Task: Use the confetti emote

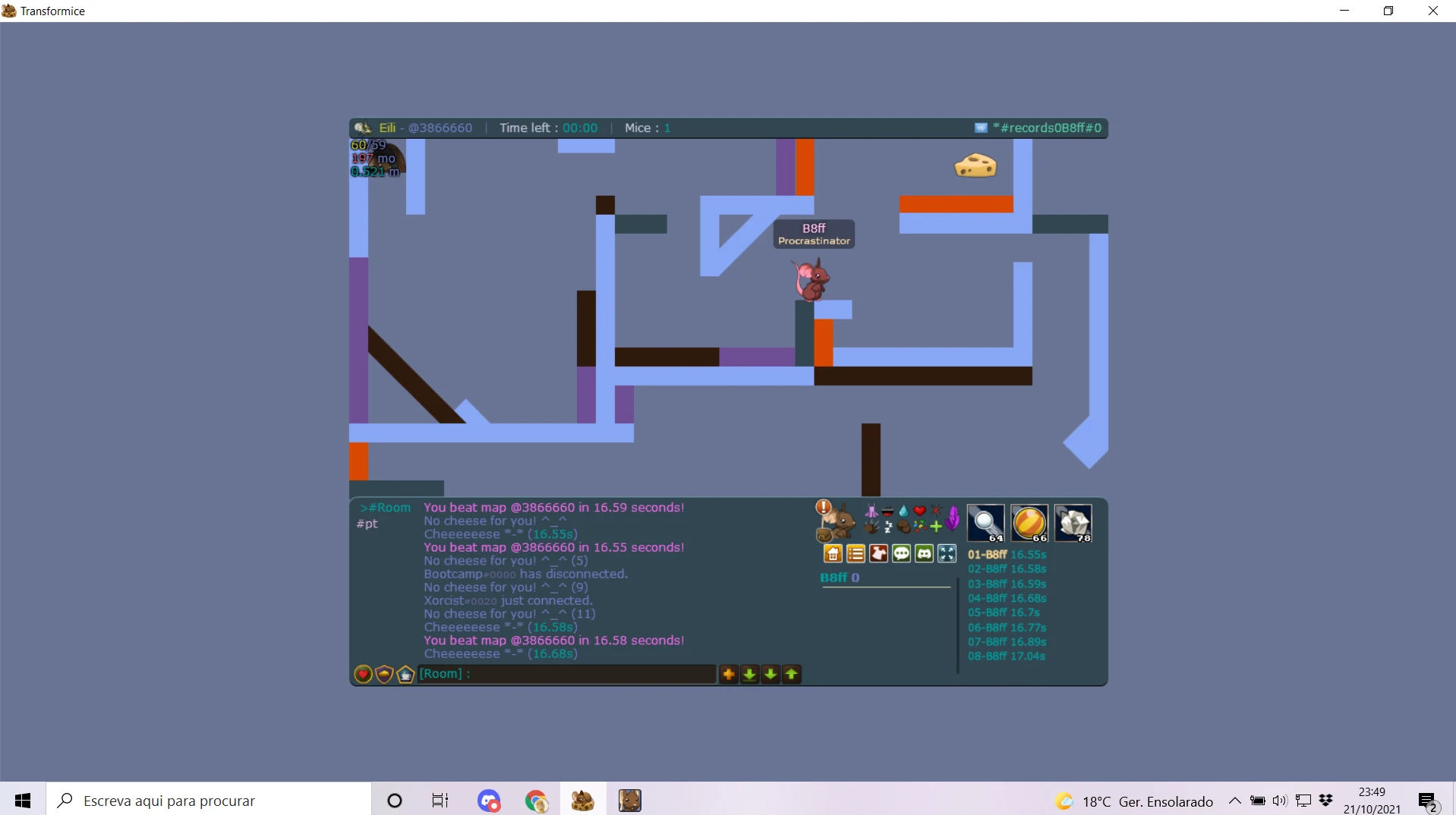Action: (919, 527)
